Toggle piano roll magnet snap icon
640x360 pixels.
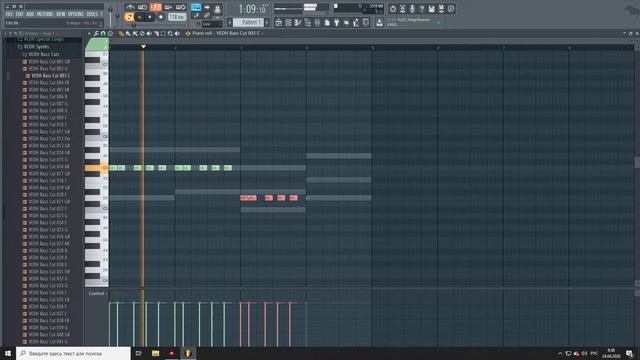[103, 33]
